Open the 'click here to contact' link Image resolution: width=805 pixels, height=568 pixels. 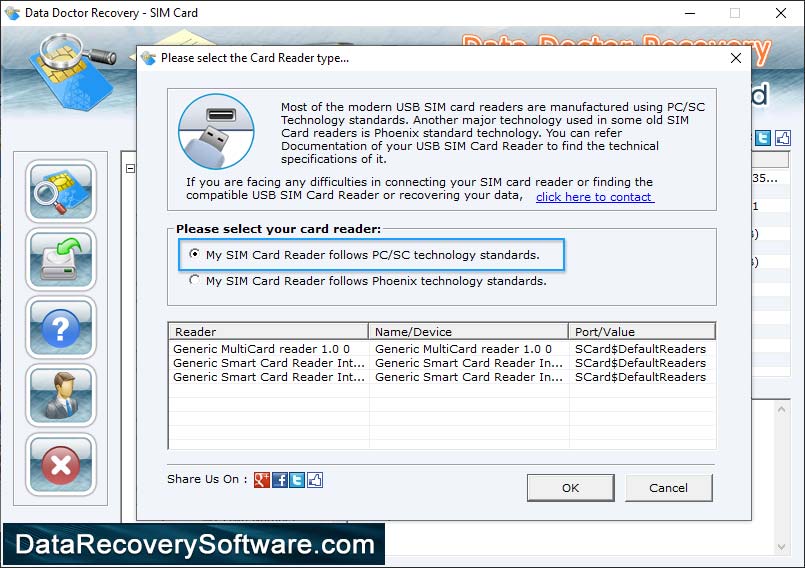click(595, 197)
